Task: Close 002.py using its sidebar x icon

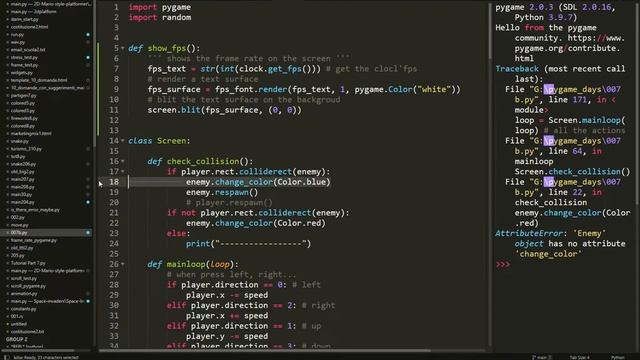Action: [x=7, y=218]
